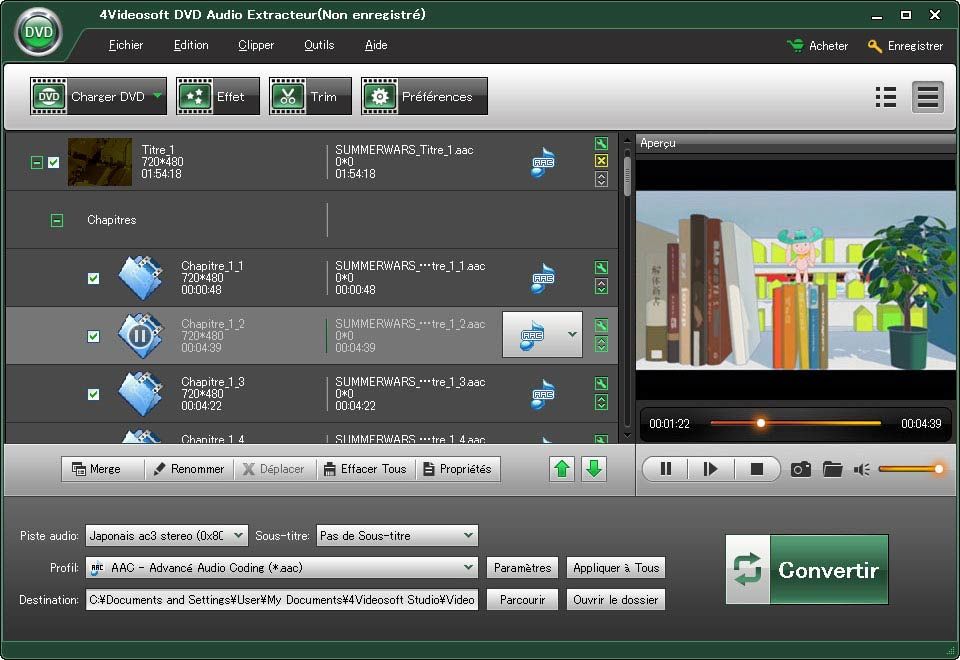The height and width of the screenshot is (660, 960).
Task: Open the Piste audio dropdown
Action: coord(167,536)
